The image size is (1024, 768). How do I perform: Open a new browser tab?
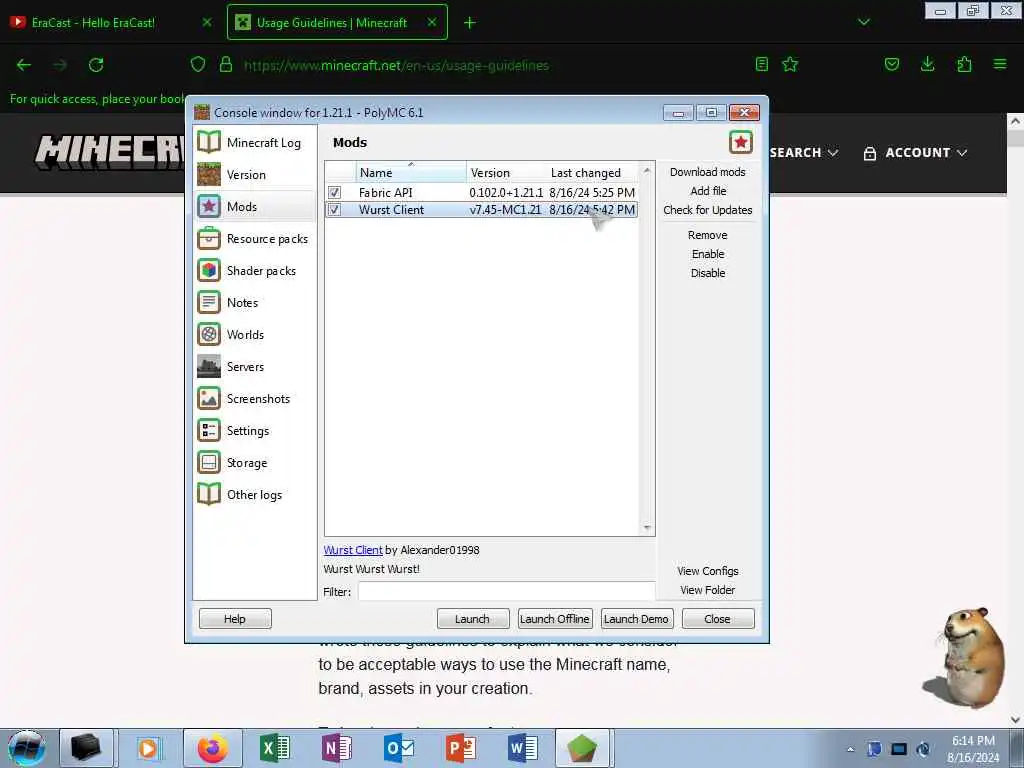tap(470, 23)
